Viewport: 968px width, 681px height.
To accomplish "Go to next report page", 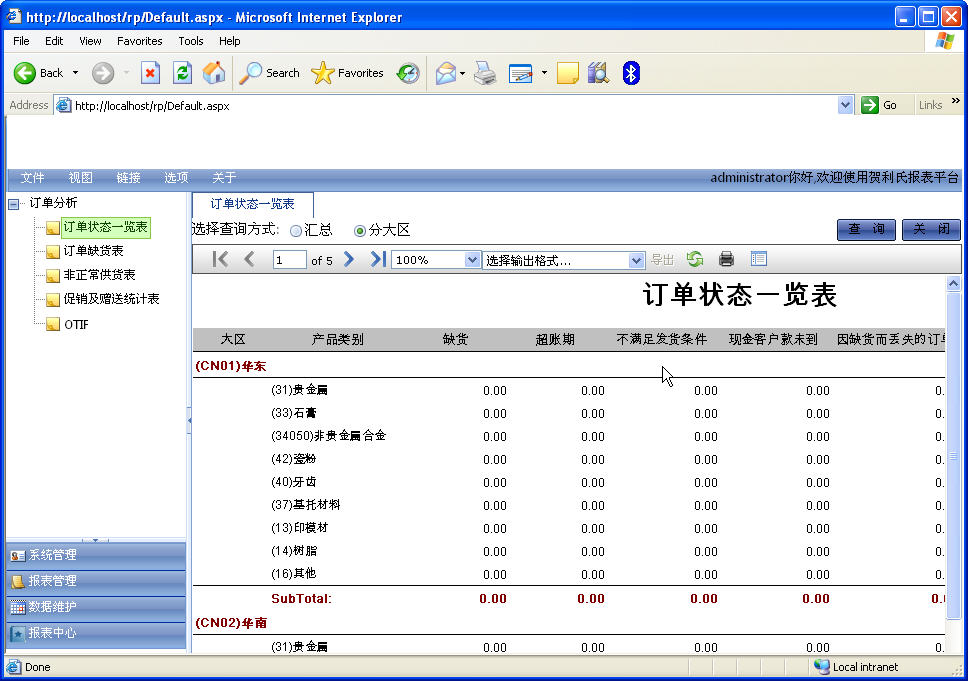I will [x=349, y=259].
